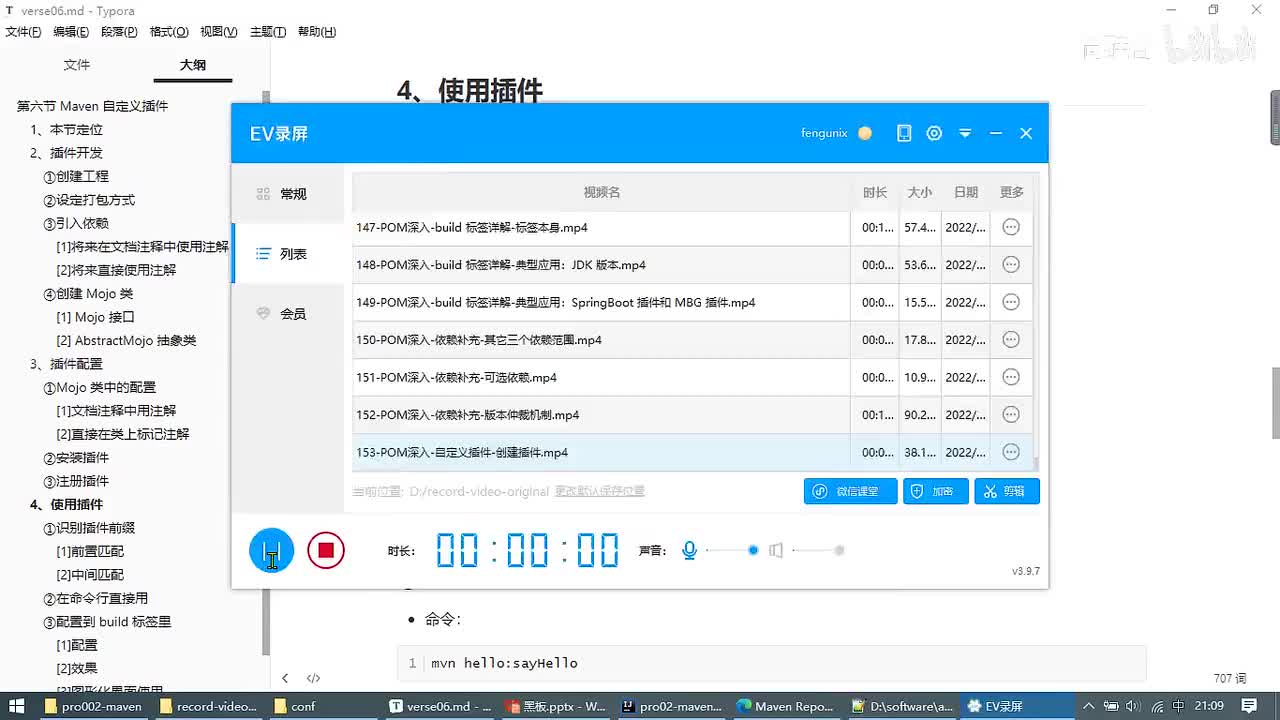
Task: Open more options for video 152
Action: [x=1011, y=415]
